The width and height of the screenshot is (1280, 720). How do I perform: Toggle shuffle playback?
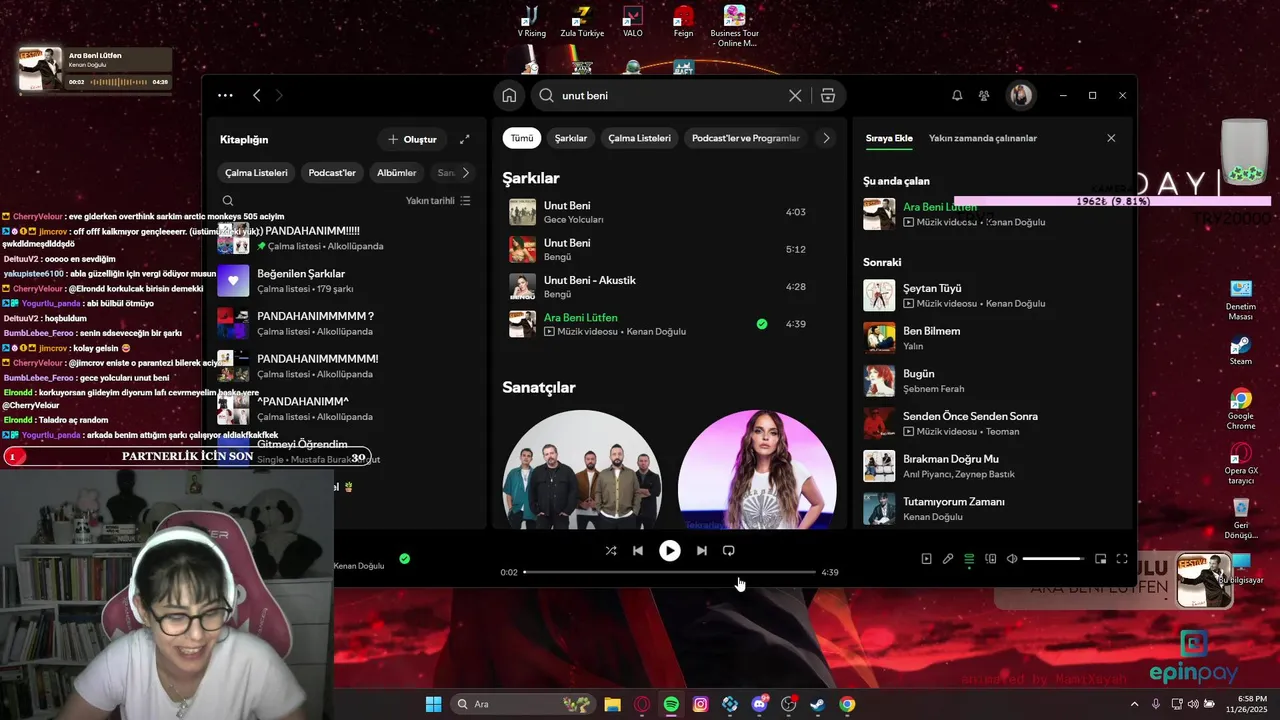pos(611,551)
